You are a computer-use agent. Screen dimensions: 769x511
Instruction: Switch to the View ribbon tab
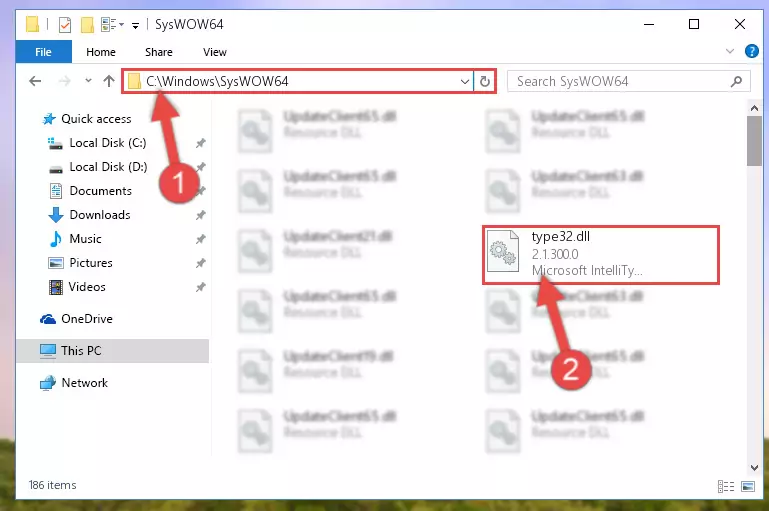tap(215, 52)
